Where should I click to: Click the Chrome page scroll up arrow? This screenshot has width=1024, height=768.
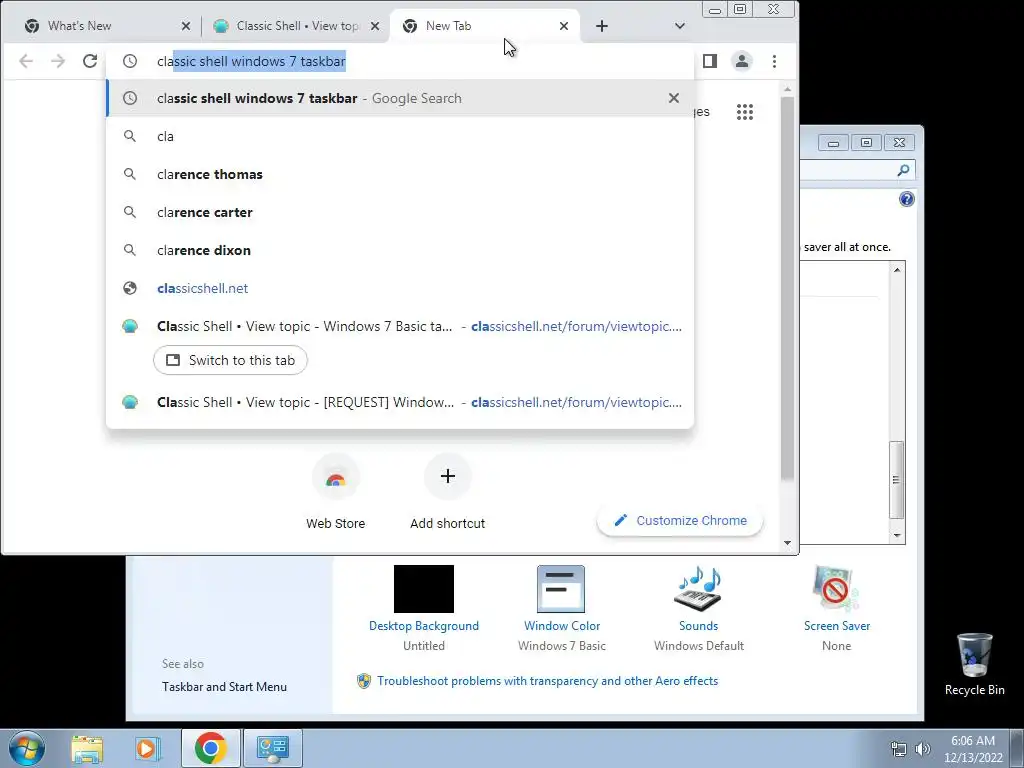pos(787,89)
